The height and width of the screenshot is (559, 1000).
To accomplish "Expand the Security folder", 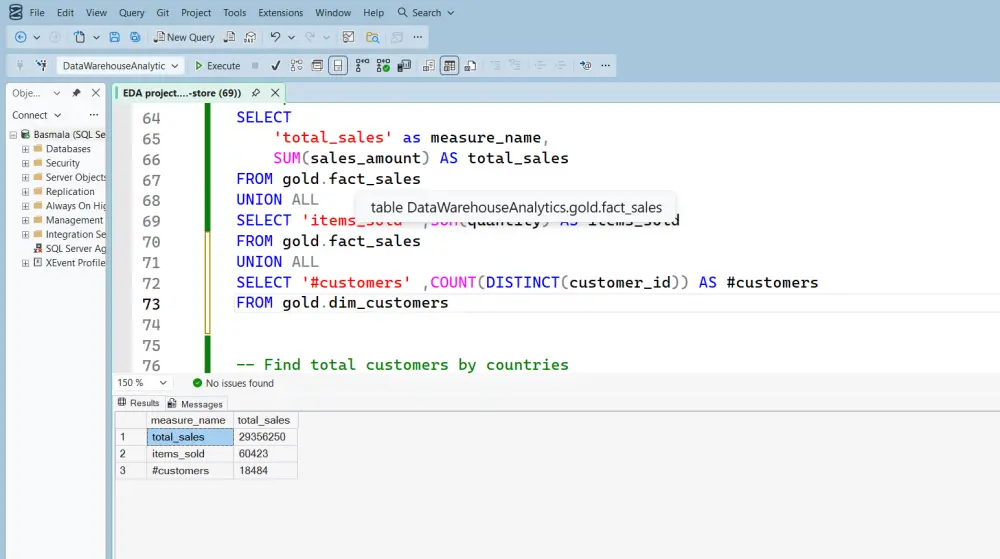I will [26, 163].
